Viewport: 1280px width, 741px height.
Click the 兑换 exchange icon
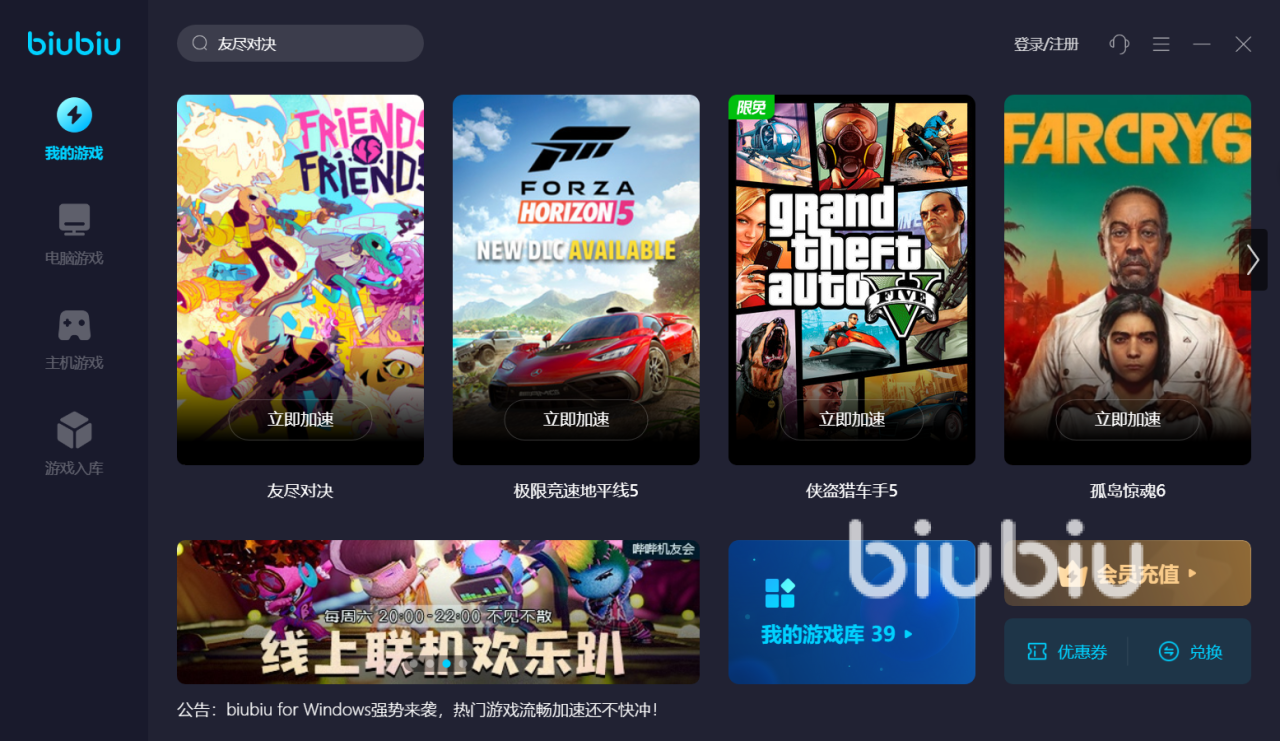(x=1169, y=651)
